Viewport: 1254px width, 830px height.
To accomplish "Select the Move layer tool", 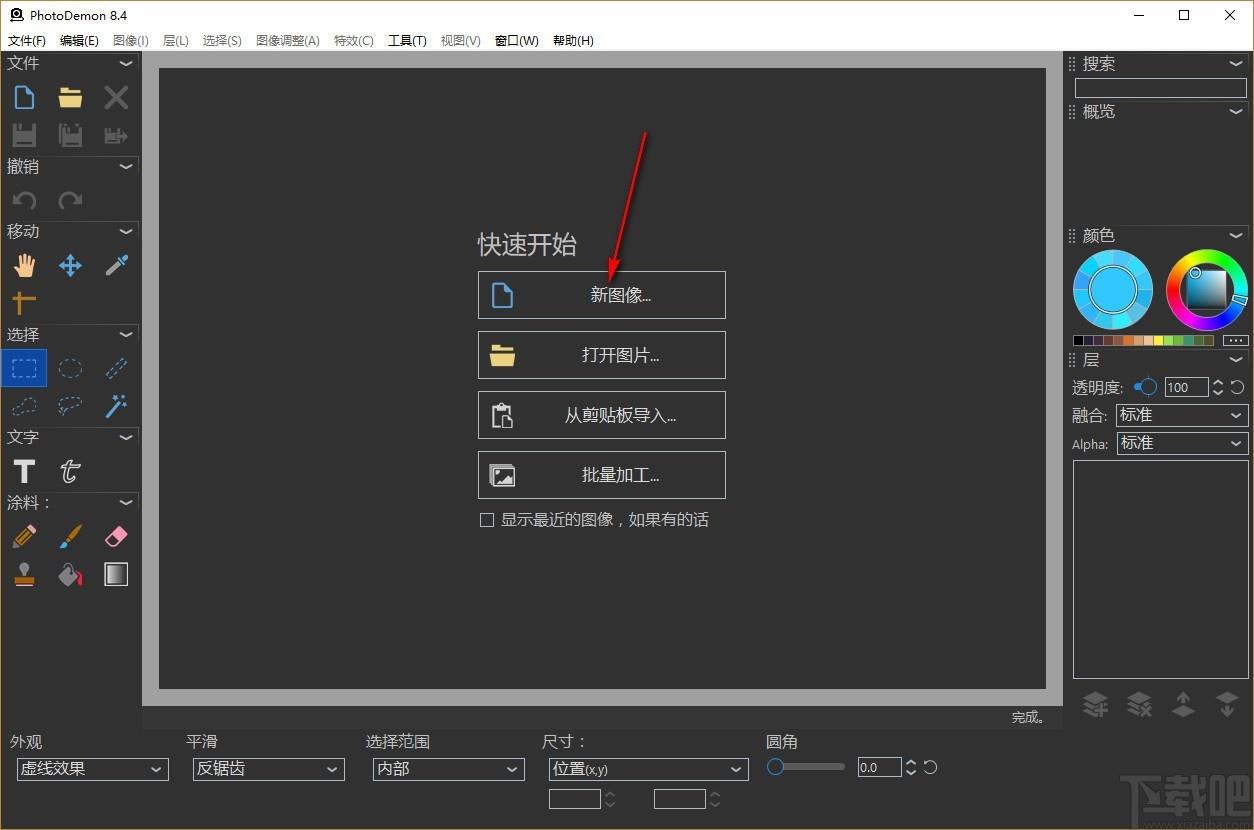I will [x=70, y=265].
